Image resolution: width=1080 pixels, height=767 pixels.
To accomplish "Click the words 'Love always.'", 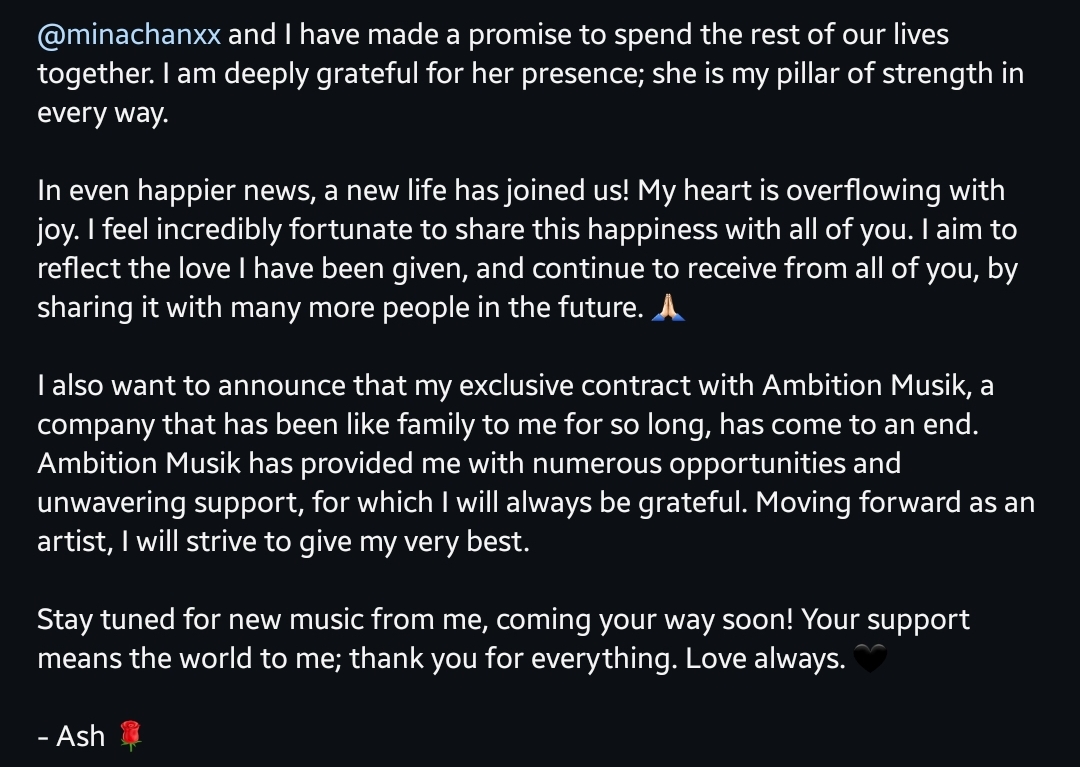I will point(765,658).
